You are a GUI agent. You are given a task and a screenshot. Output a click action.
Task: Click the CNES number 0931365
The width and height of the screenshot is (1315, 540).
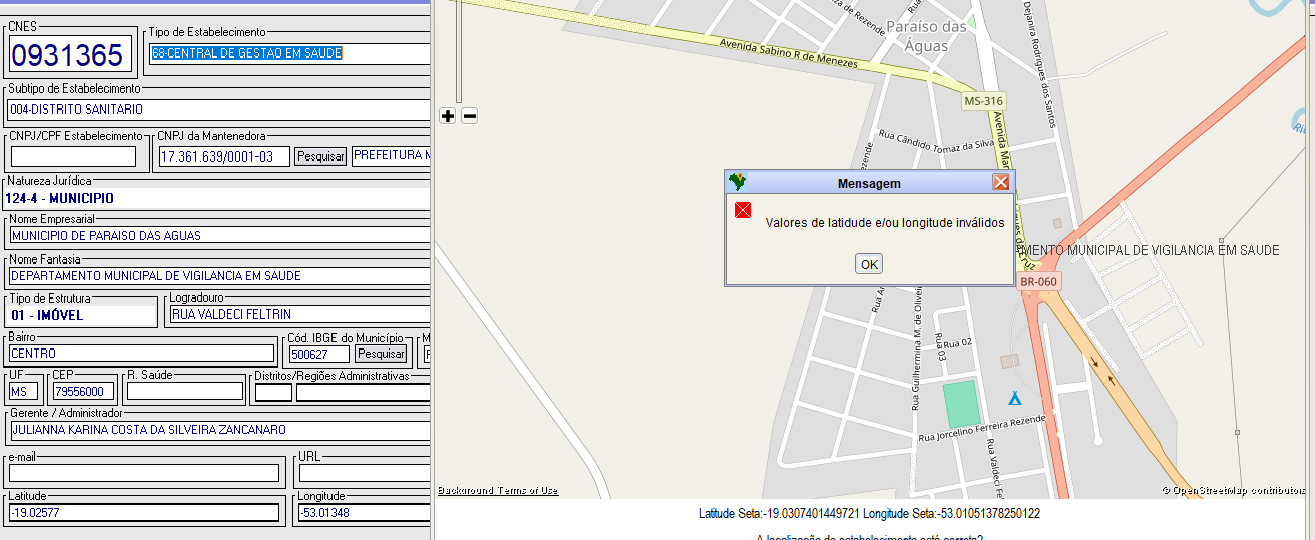click(x=68, y=55)
